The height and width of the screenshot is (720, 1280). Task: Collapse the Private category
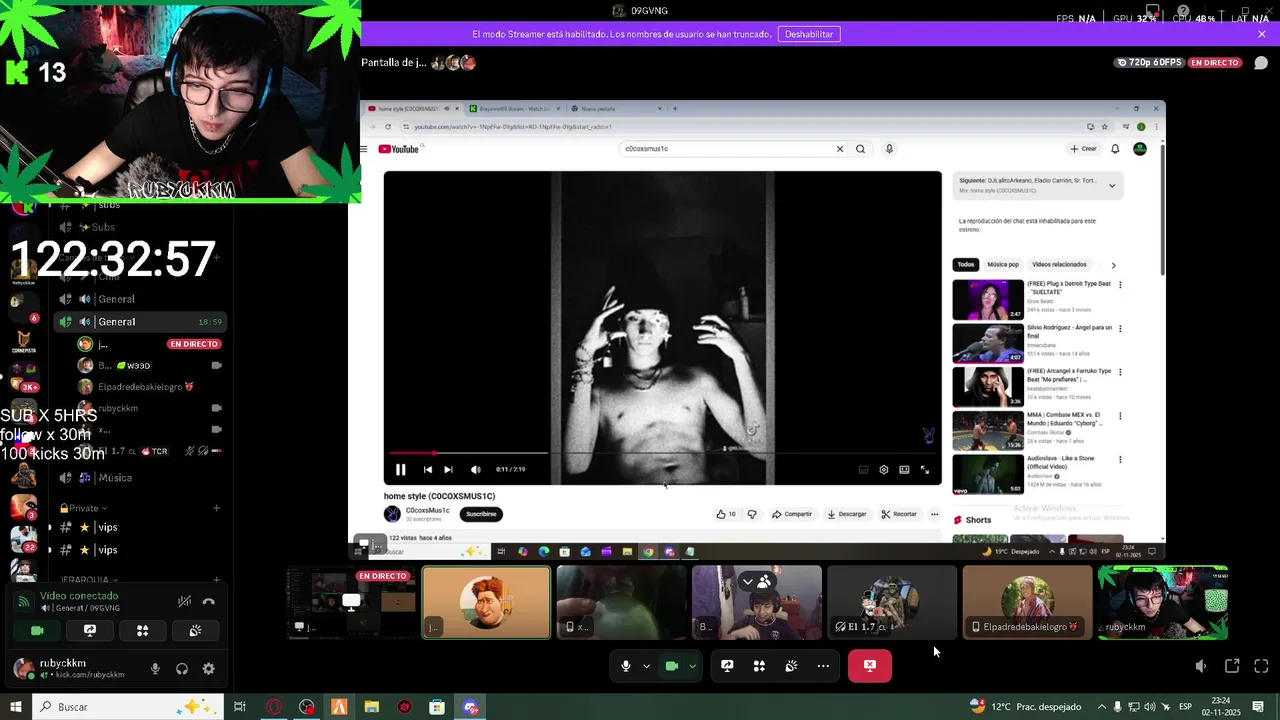tap(84, 508)
